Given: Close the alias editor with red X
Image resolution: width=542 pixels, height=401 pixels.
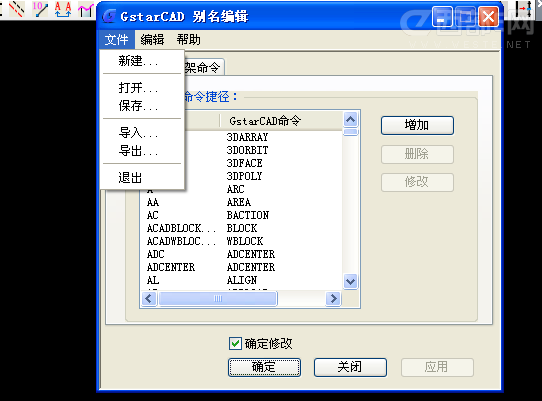Looking at the screenshot, I should click(488, 17).
